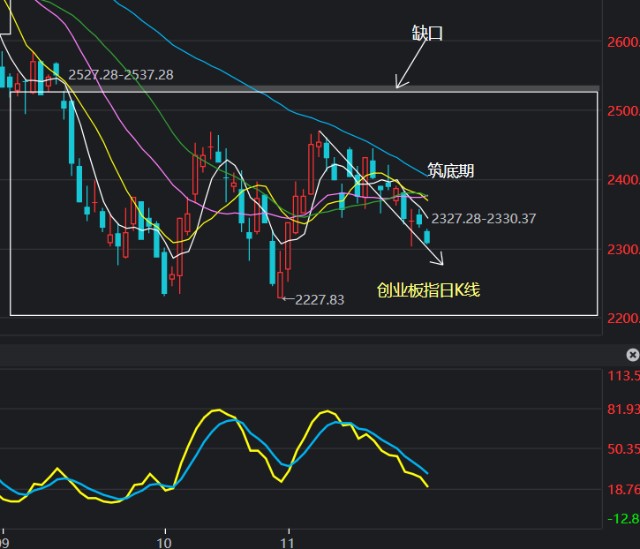The height and width of the screenshot is (549, 640).
Task: Select the arrow pointing to the gap
Action: (x=407, y=70)
